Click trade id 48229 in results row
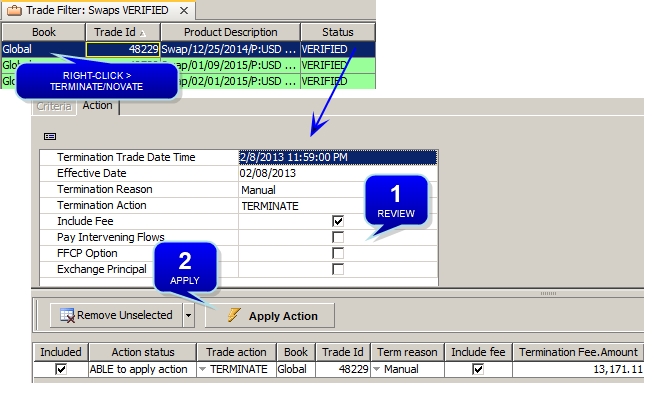This screenshot has height=393, width=654. tap(343, 369)
